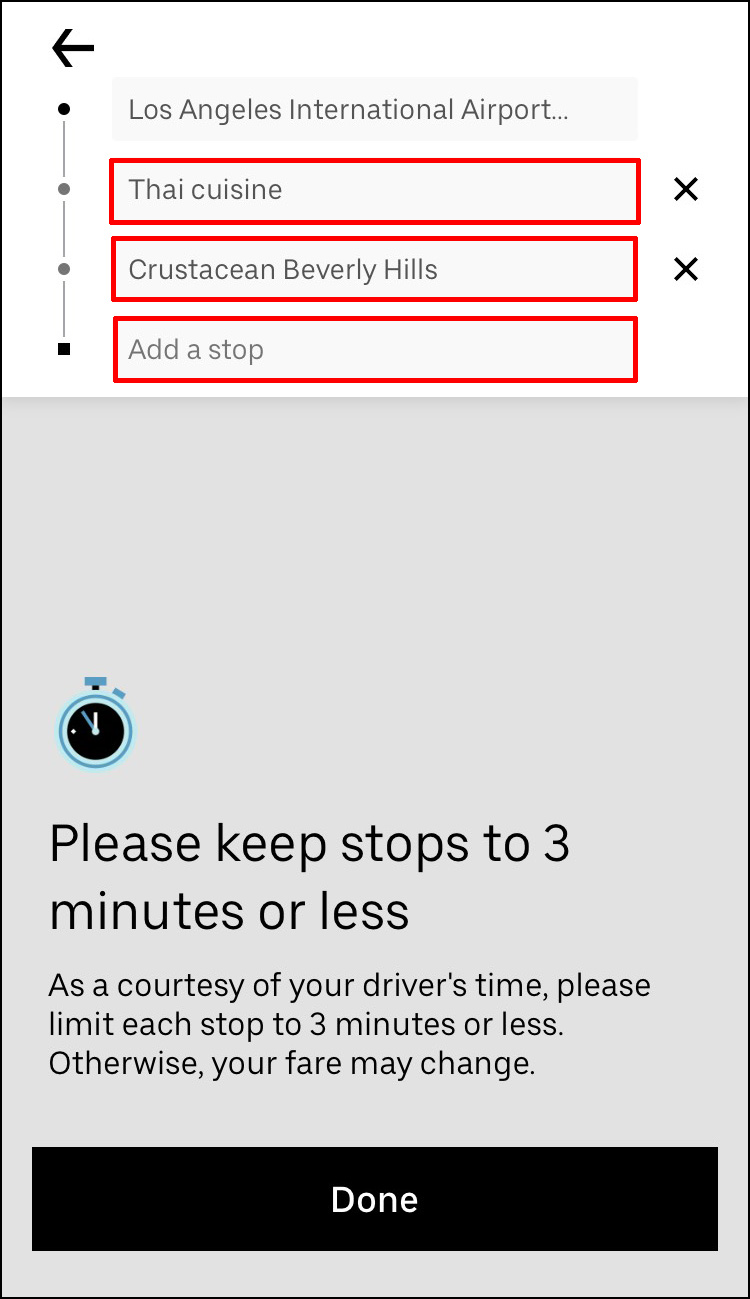
Task: Select the Thai cuisine stop field
Action: 375,190
